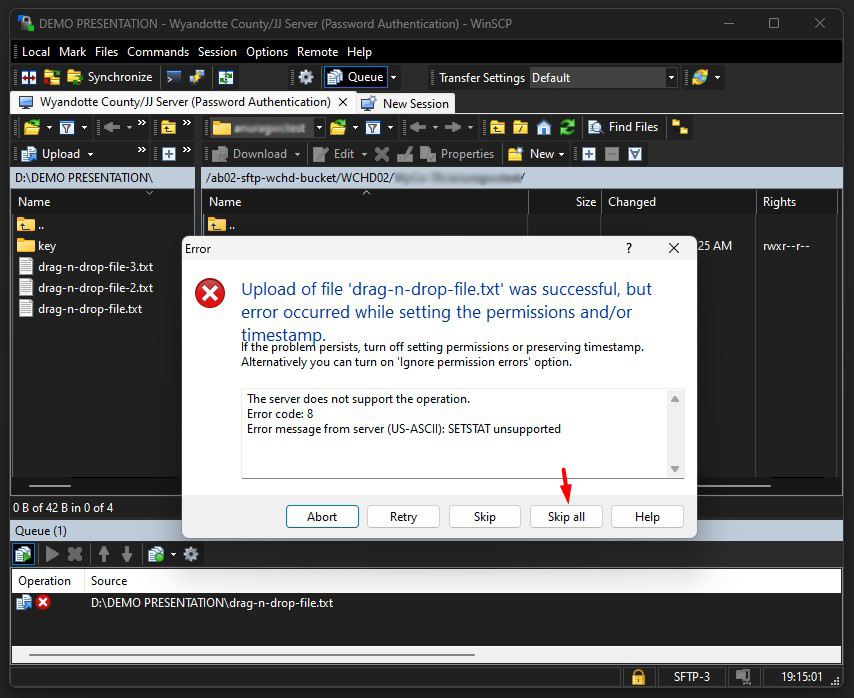
Task: Click the local panel select files plus icon
Action: [x=169, y=154]
